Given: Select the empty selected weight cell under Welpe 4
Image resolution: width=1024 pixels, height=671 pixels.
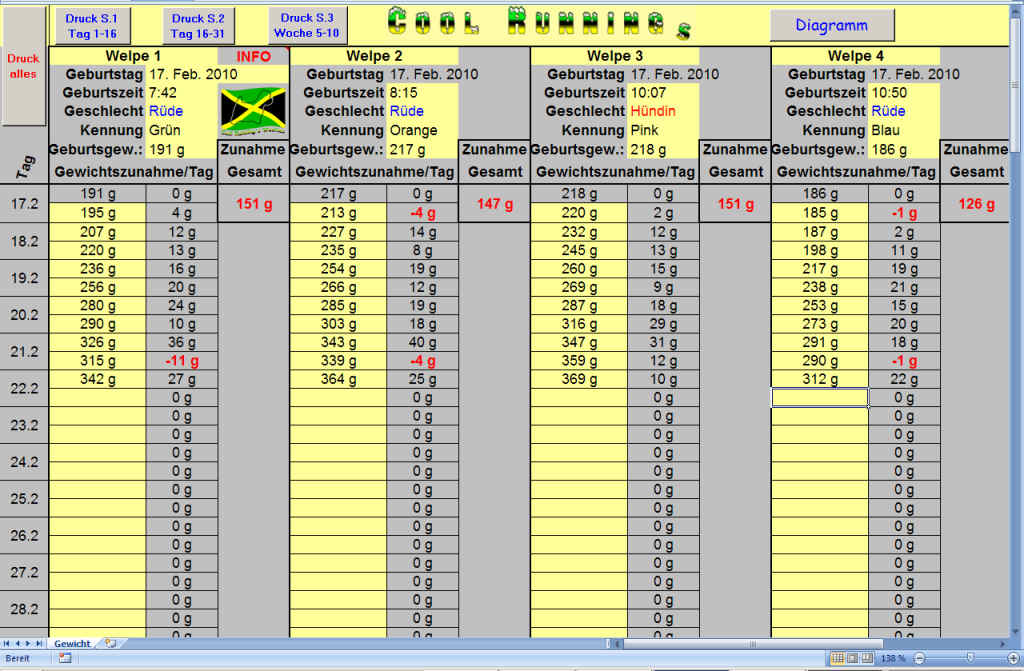Looking at the screenshot, I should click(819, 398).
